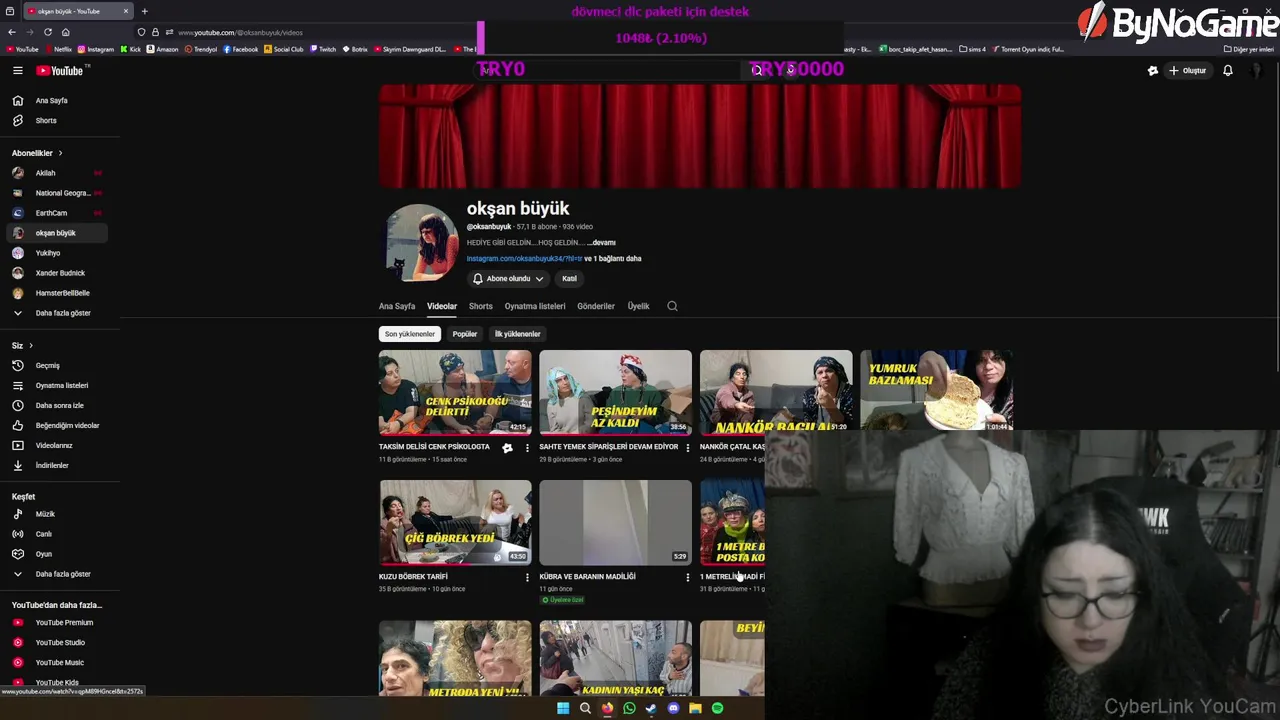Expand the Siz section header
This screenshot has width=1280, height=720.
(22, 345)
